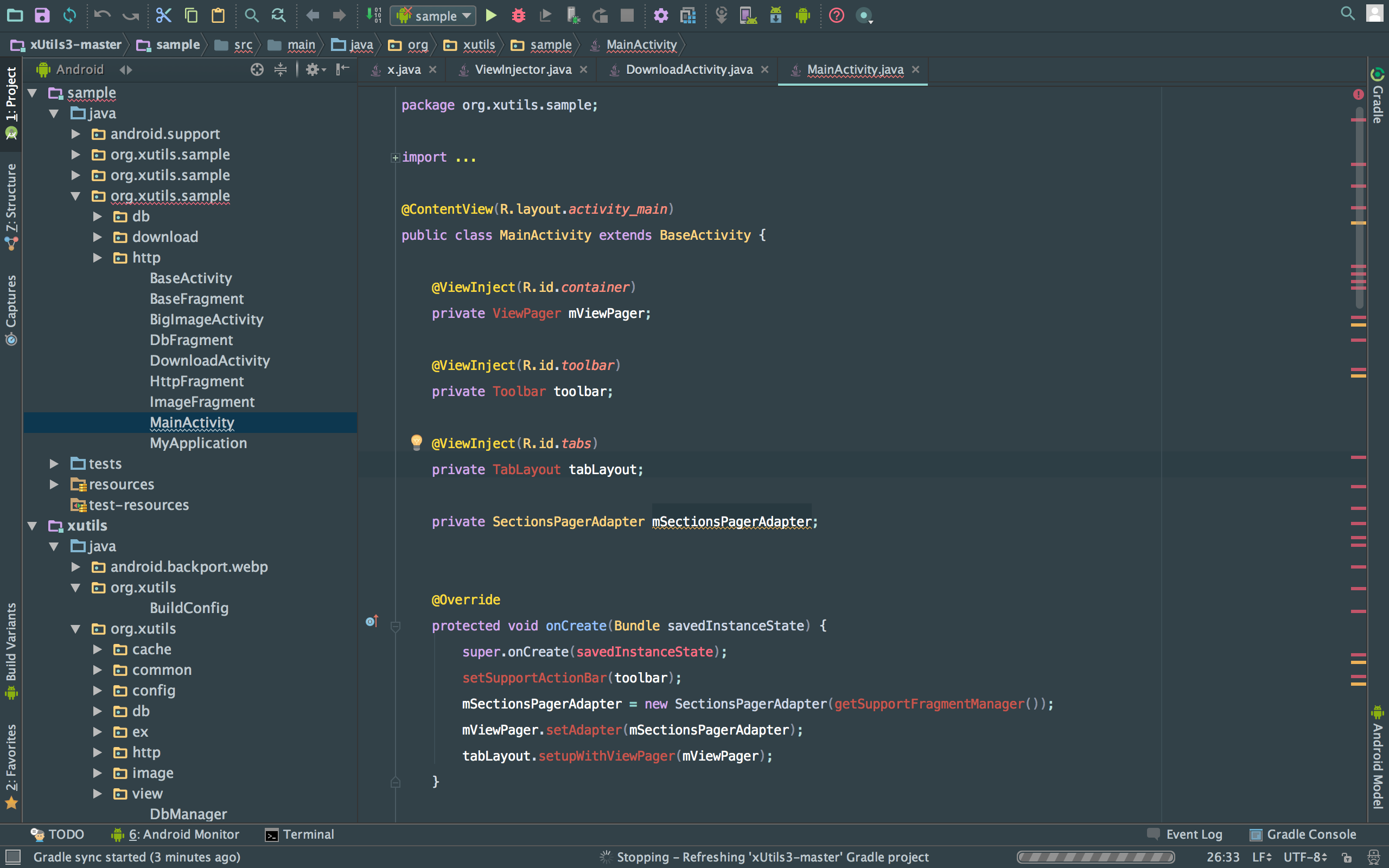This screenshot has height=868, width=1389.
Task: Open the Event Log
Action: [x=1184, y=834]
